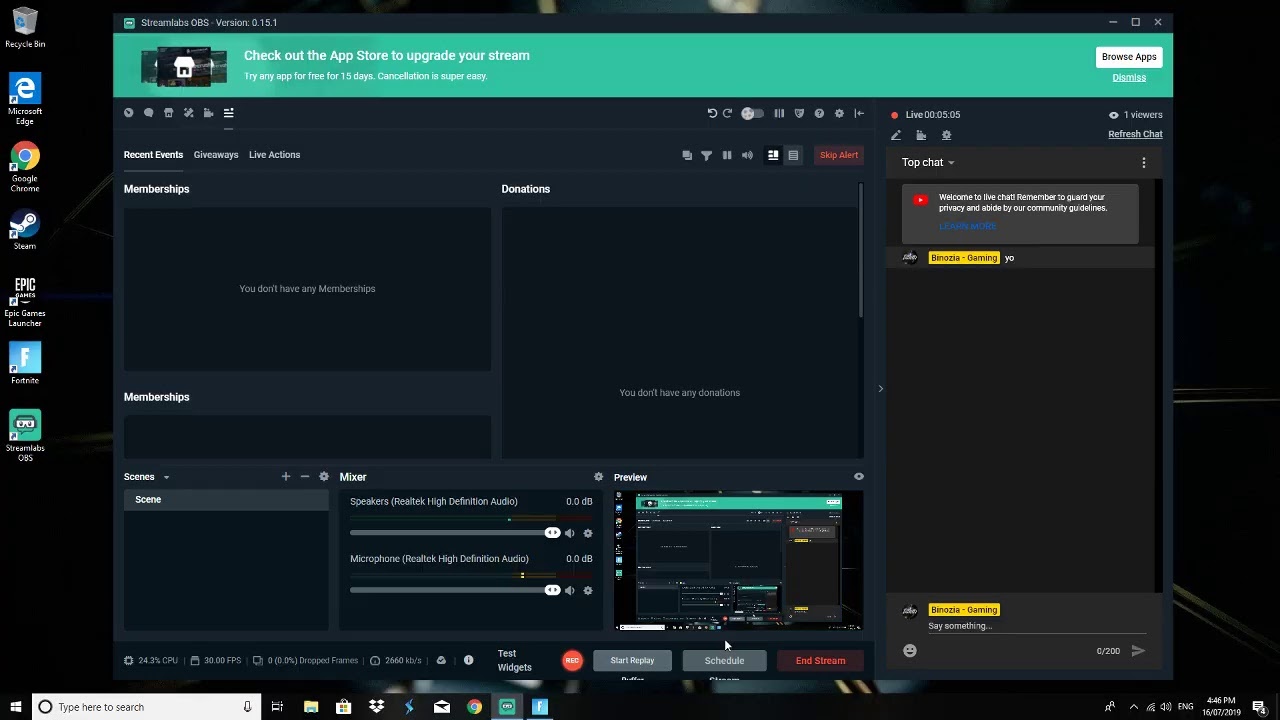The image size is (1280, 720).
Task: Expand the Top chat dropdown
Action: [928, 162]
